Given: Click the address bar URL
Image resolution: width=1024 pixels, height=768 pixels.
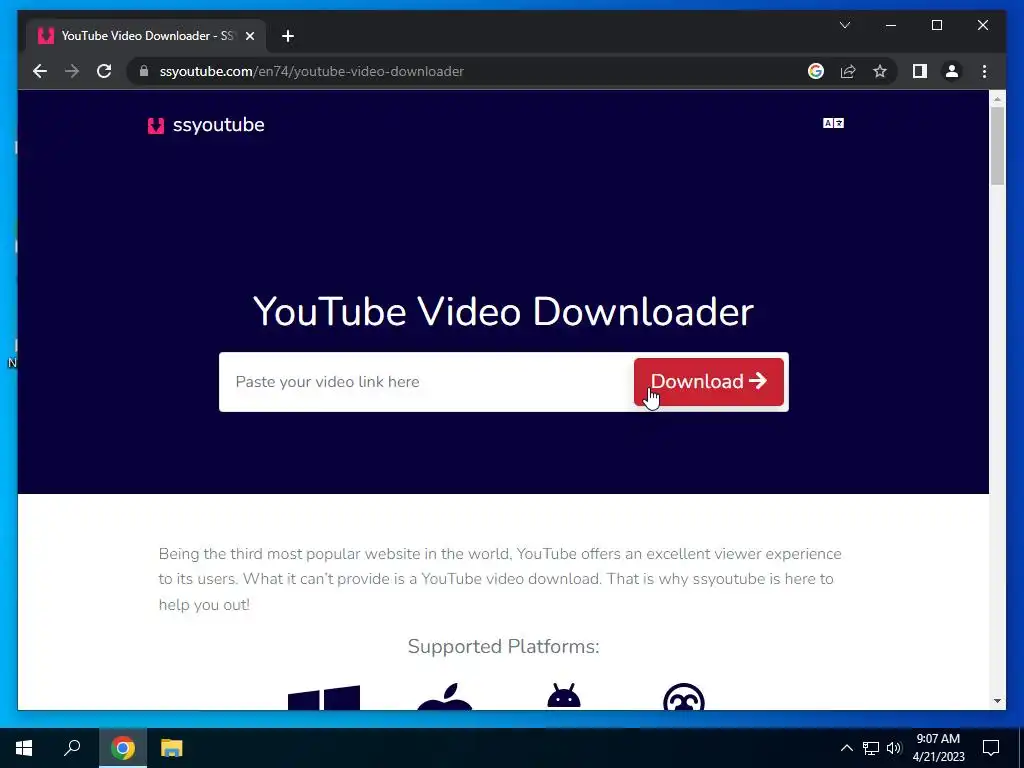Looking at the screenshot, I should pyautogui.click(x=312, y=71).
